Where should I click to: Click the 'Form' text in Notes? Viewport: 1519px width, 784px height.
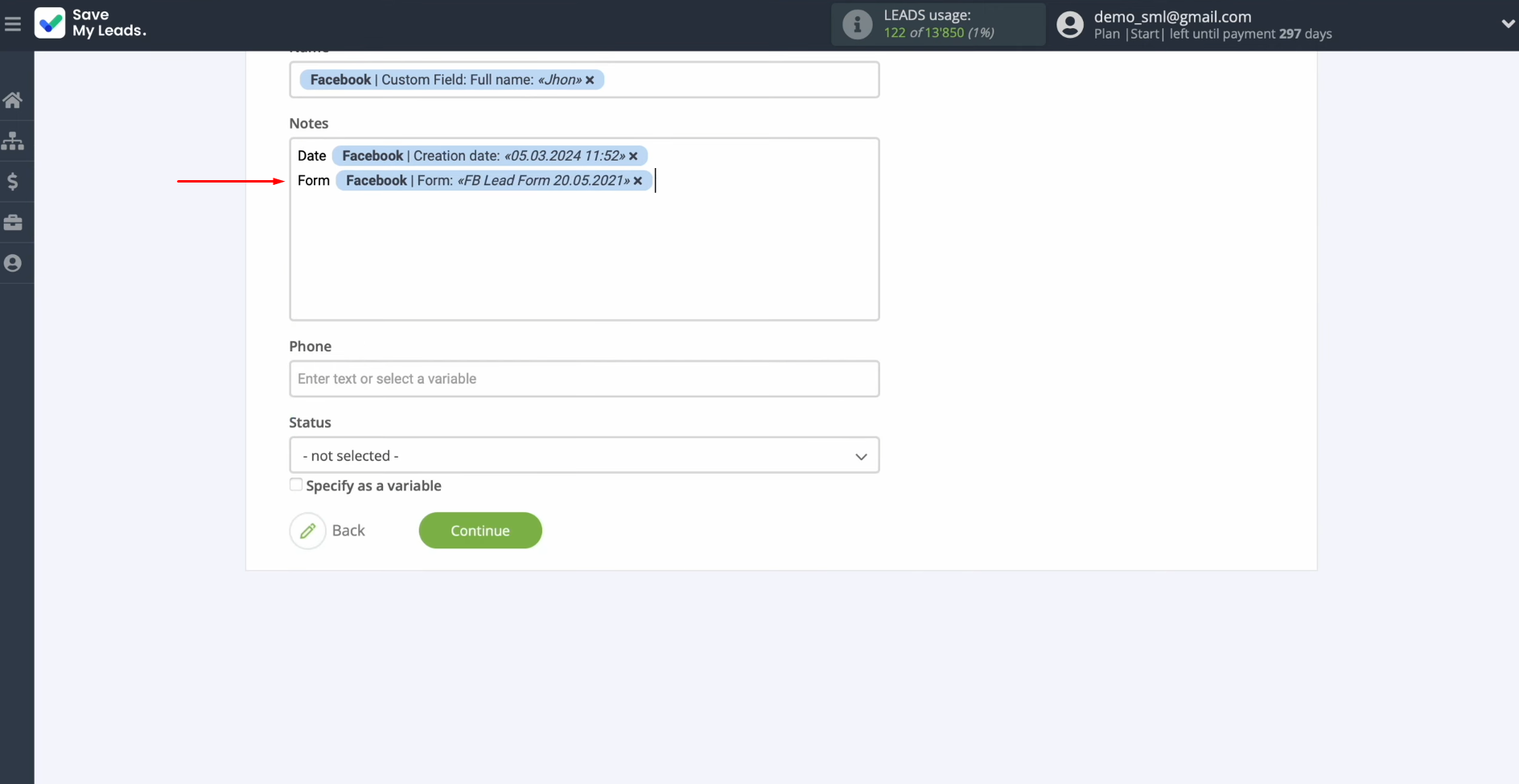314,181
